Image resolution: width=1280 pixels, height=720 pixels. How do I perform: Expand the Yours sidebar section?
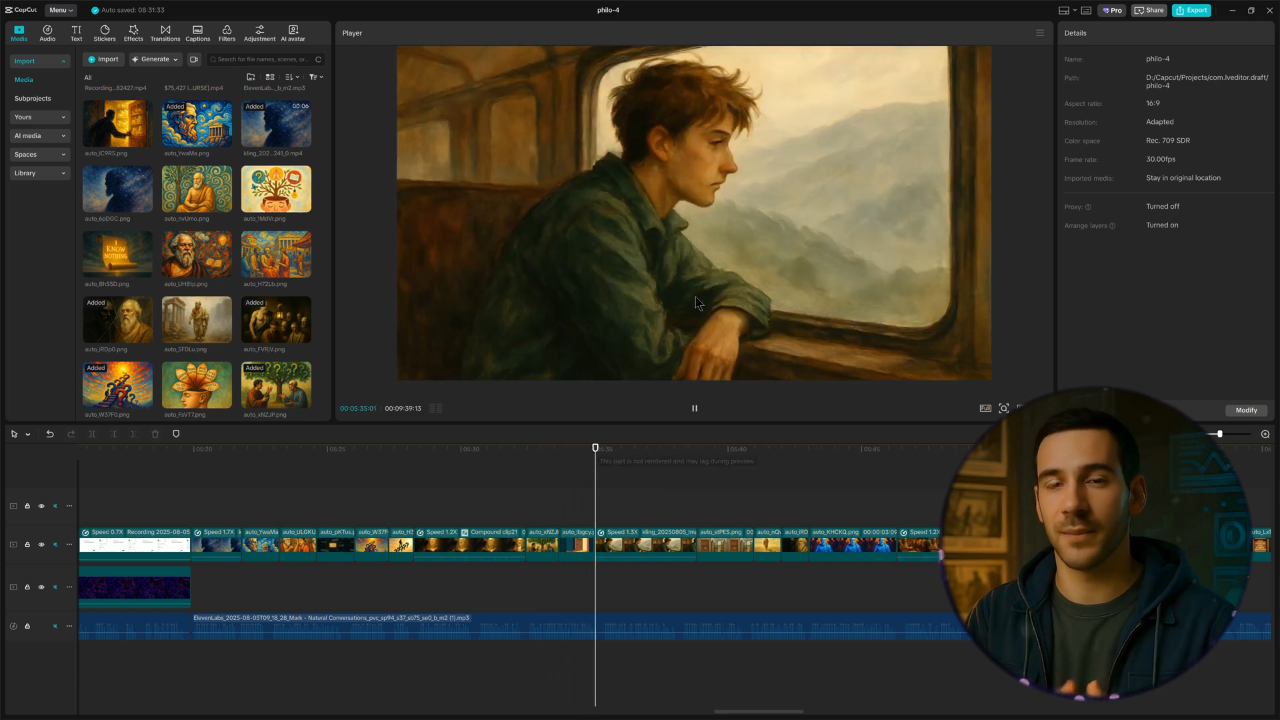coord(40,117)
